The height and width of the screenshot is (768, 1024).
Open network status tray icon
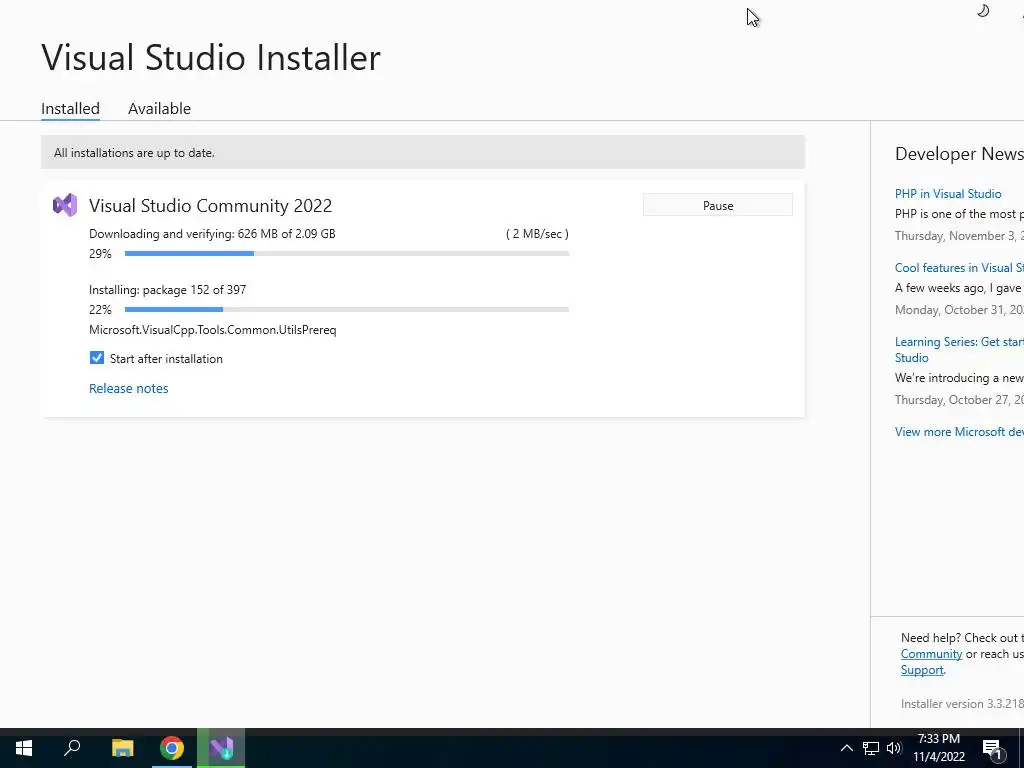(871, 748)
